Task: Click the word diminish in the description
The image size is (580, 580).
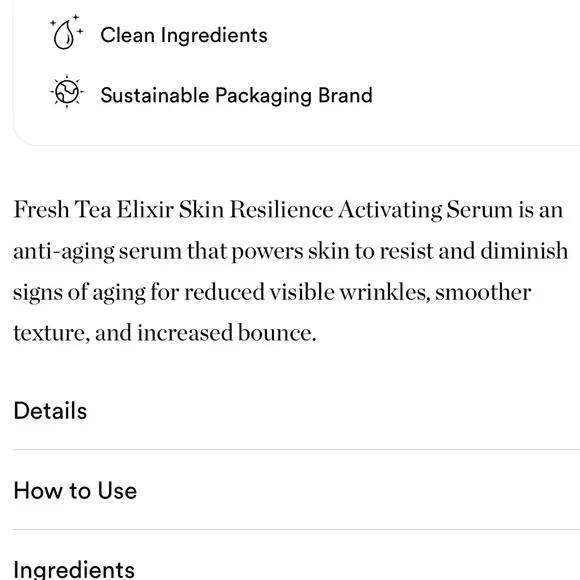Action: click(x=524, y=250)
